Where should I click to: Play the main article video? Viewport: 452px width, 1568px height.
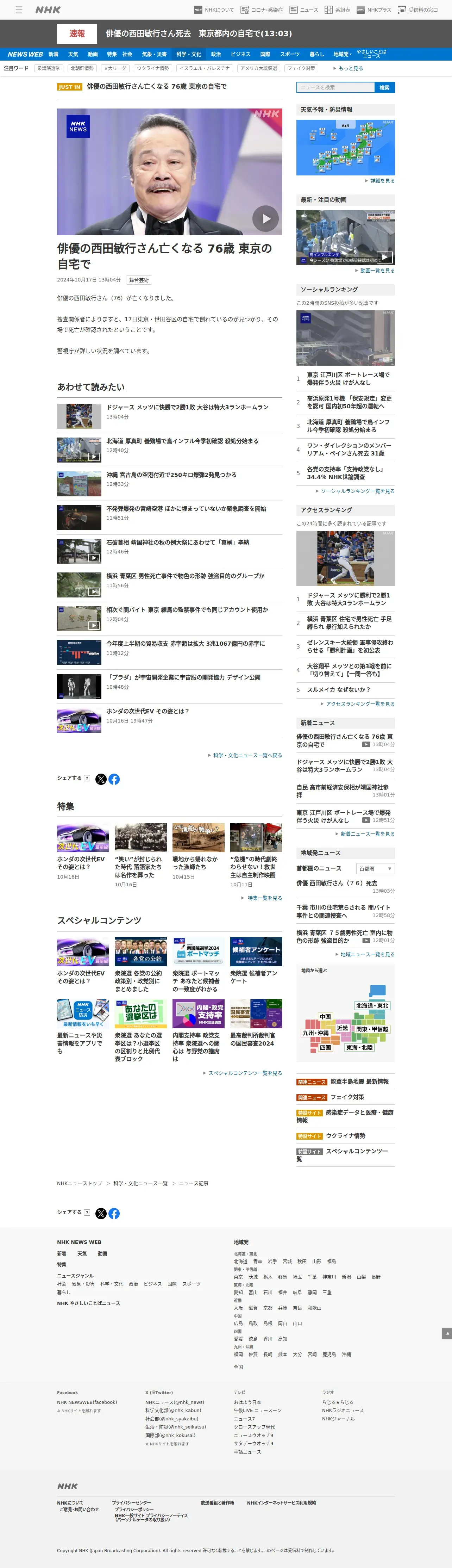266,218
